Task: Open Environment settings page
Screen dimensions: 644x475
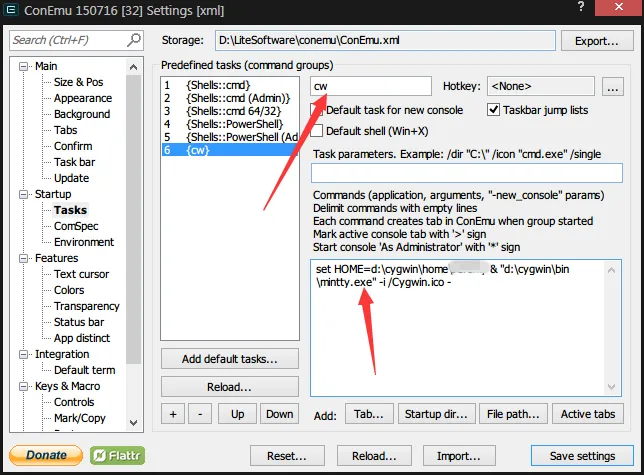Action: tap(84, 242)
